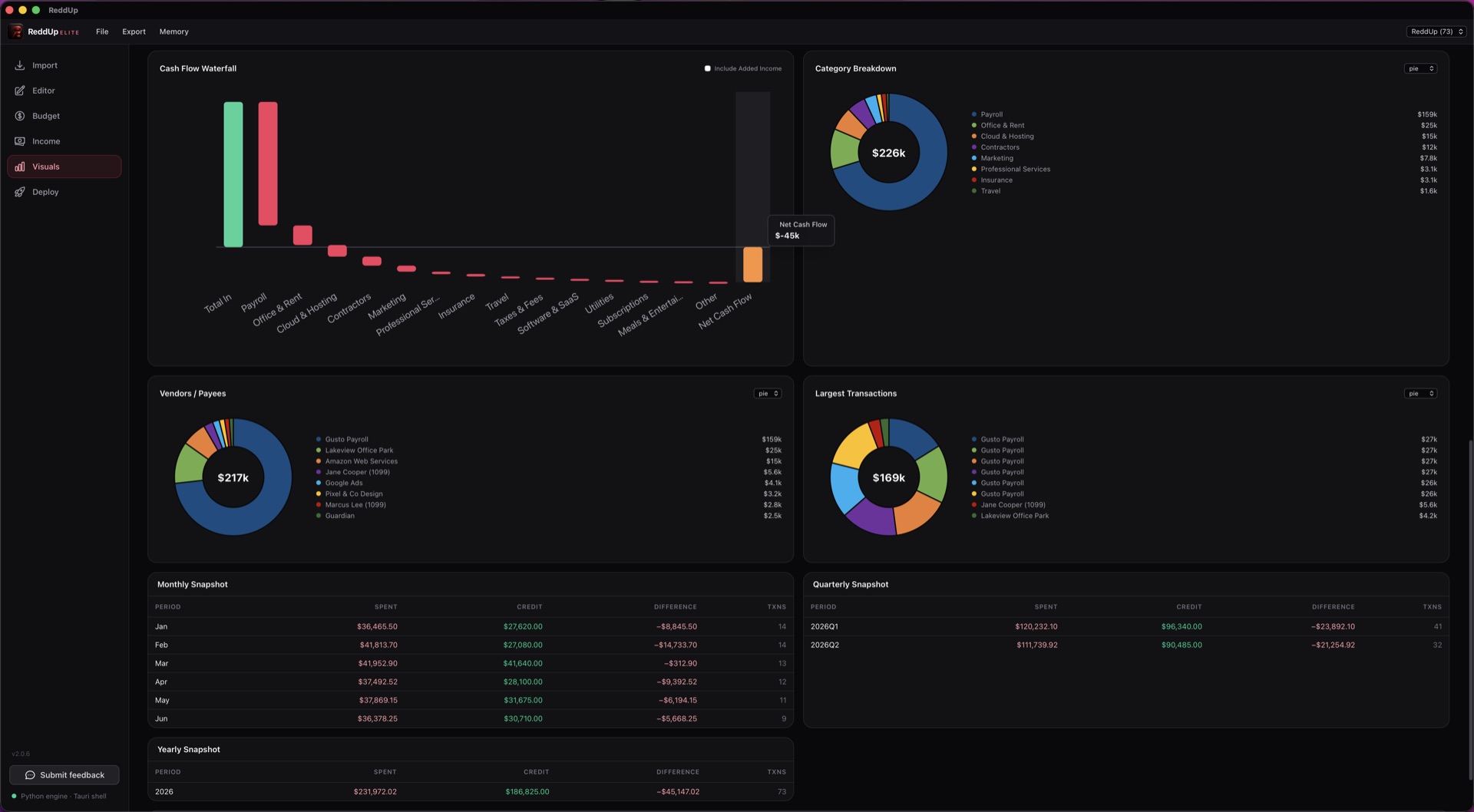Open the Memory menu

174,31
